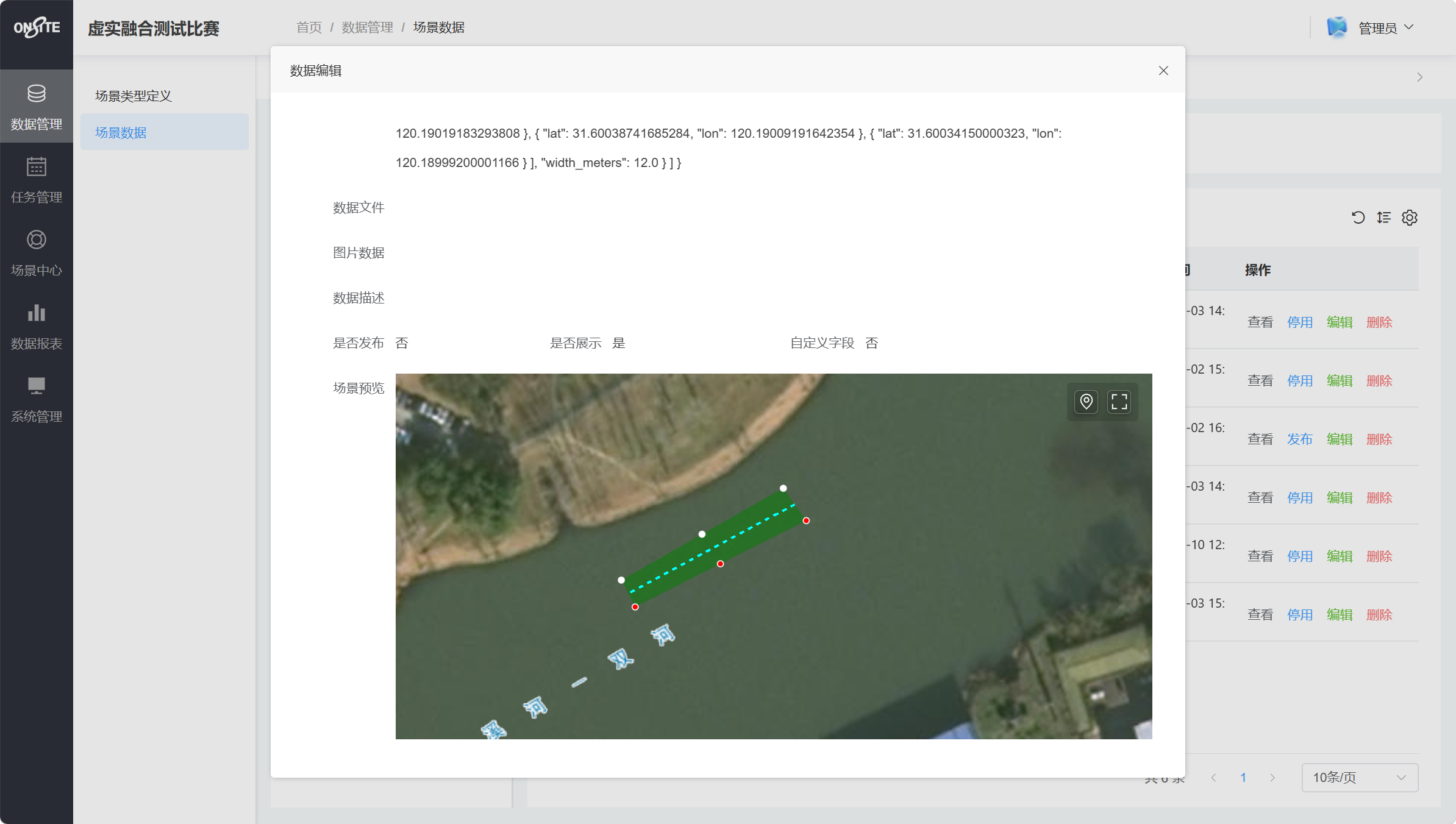Open 场景中心 in the sidebar

tap(37, 254)
